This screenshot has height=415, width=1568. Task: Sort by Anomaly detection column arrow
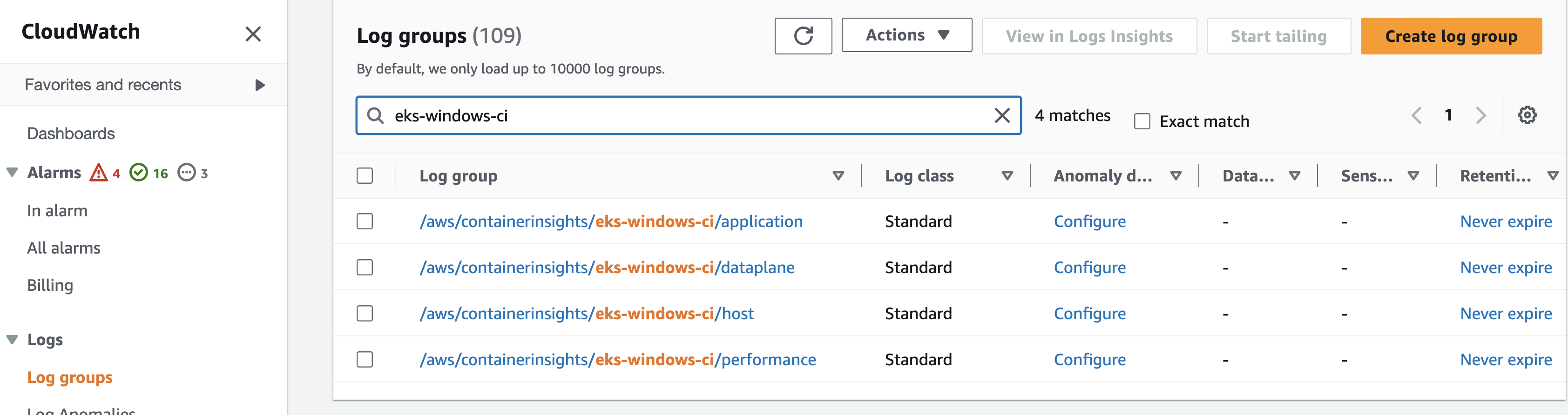point(1176,176)
